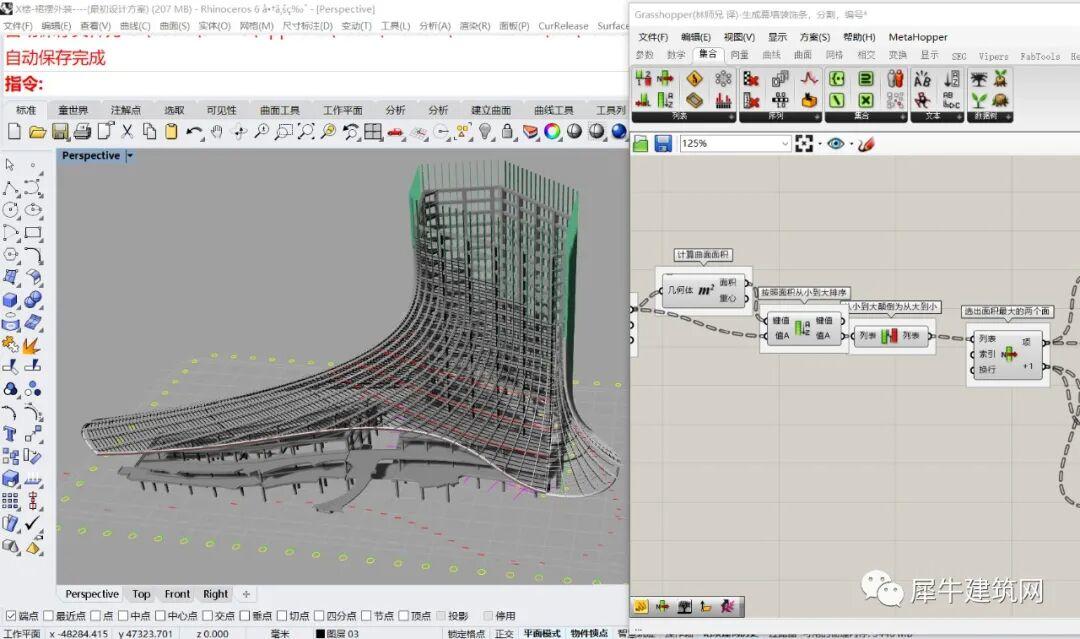Save Grasshopper definition with blue floppy icon
Viewport: 1080px width, 639px height.
(663, 143)
